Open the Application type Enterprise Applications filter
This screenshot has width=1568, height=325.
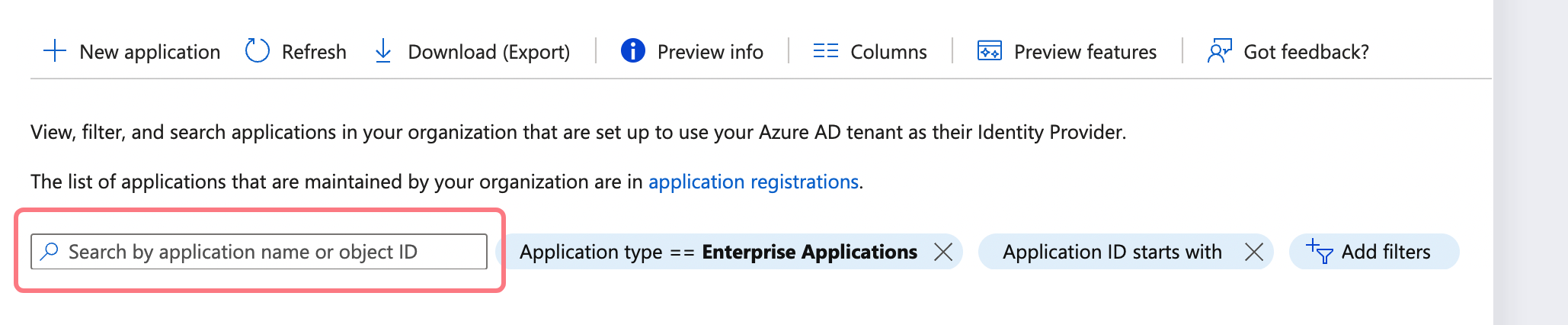point(718,252)
